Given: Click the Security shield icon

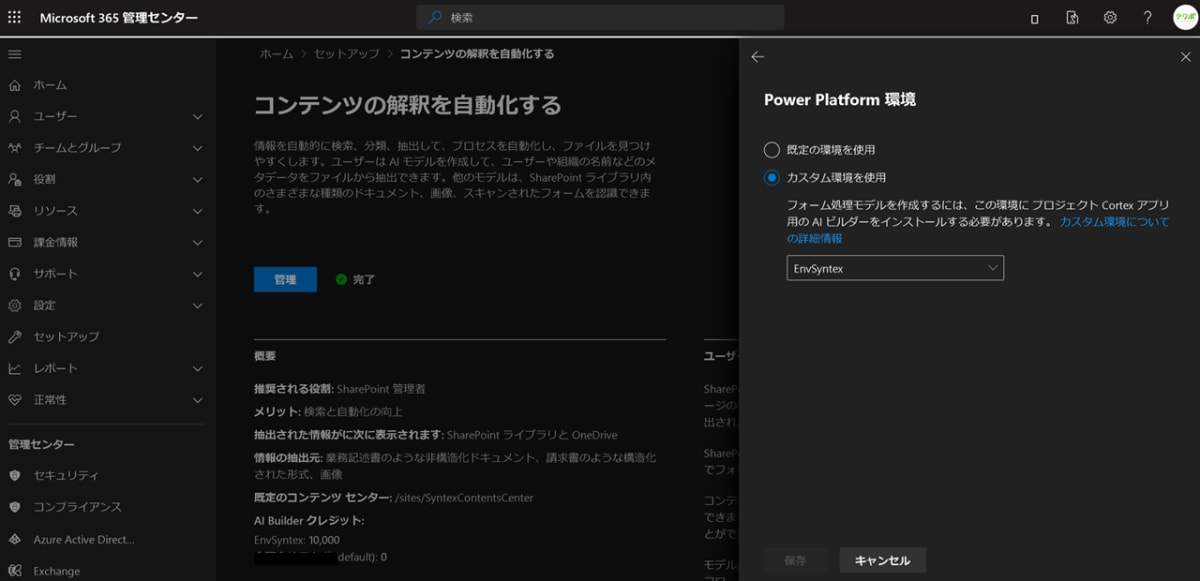Looking at the screenshot, I should click(14, 475).
